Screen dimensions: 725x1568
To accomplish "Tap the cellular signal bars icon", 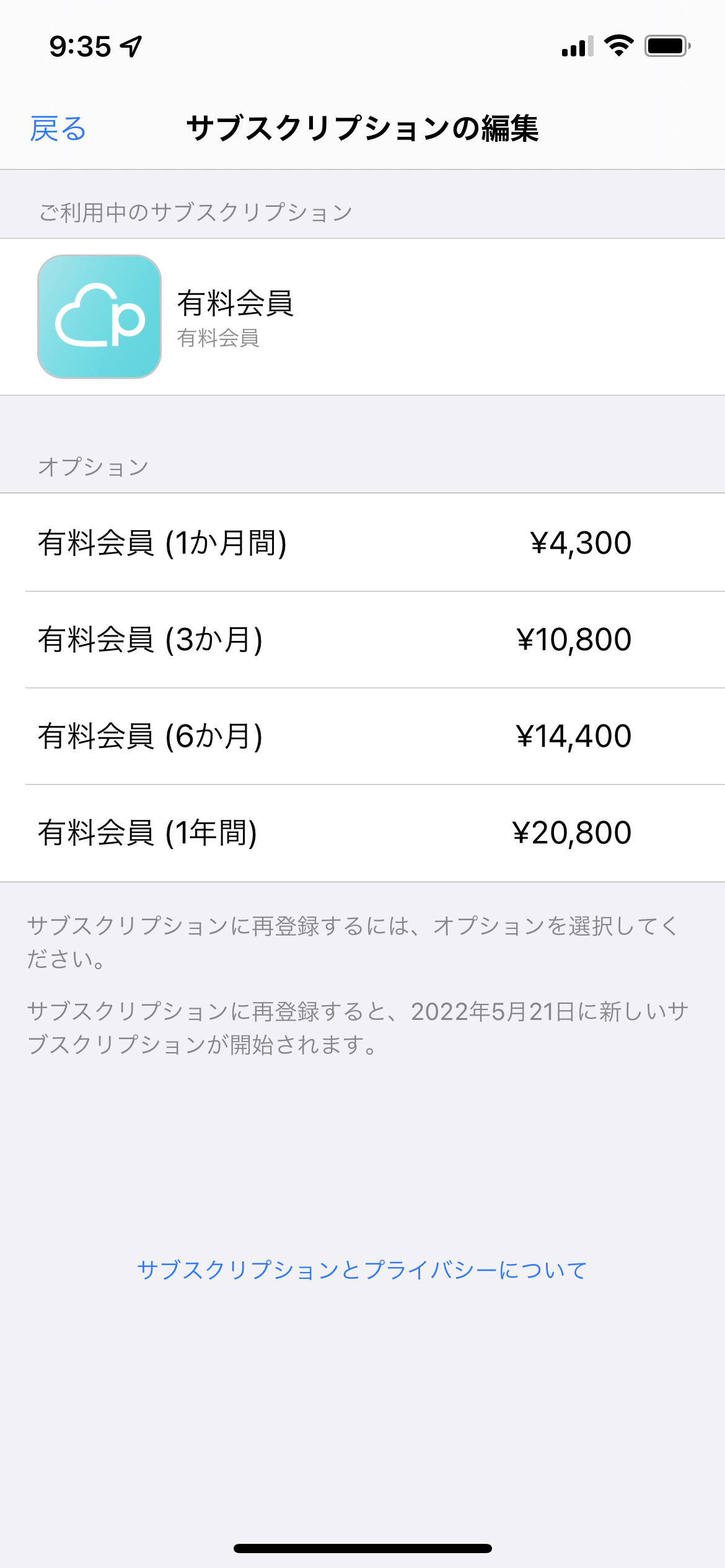I will (x=577, y=46).
